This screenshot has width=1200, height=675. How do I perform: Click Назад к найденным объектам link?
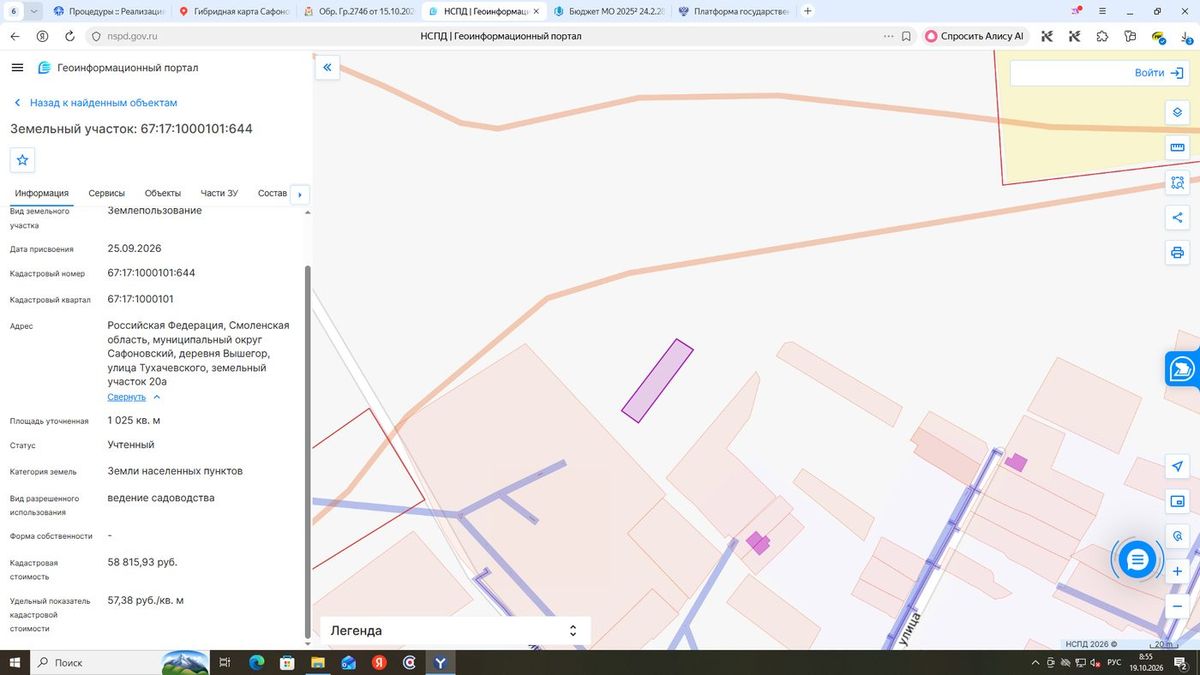(96, 103)
